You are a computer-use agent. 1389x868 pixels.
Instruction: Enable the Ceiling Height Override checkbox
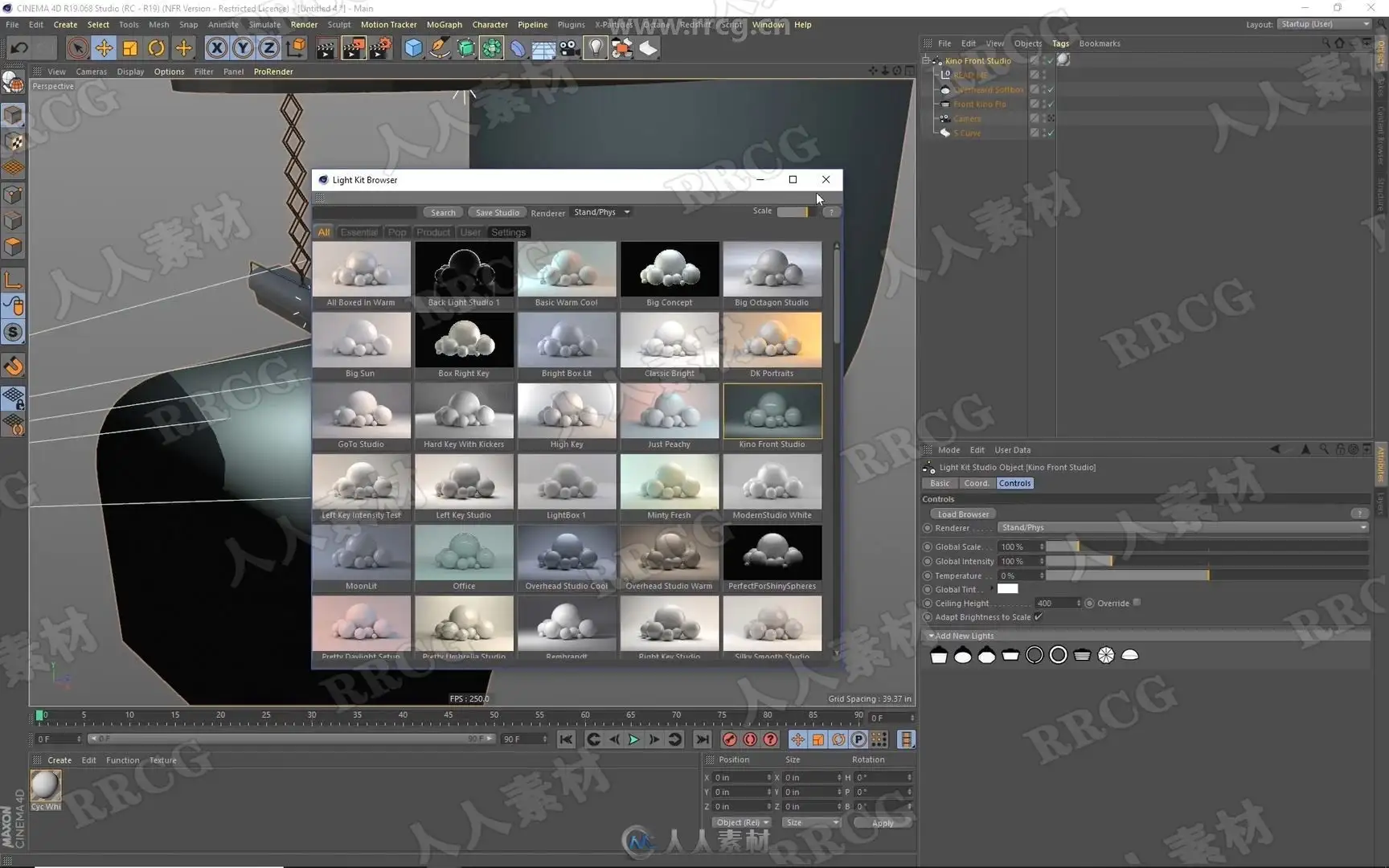coord(1137,603)
